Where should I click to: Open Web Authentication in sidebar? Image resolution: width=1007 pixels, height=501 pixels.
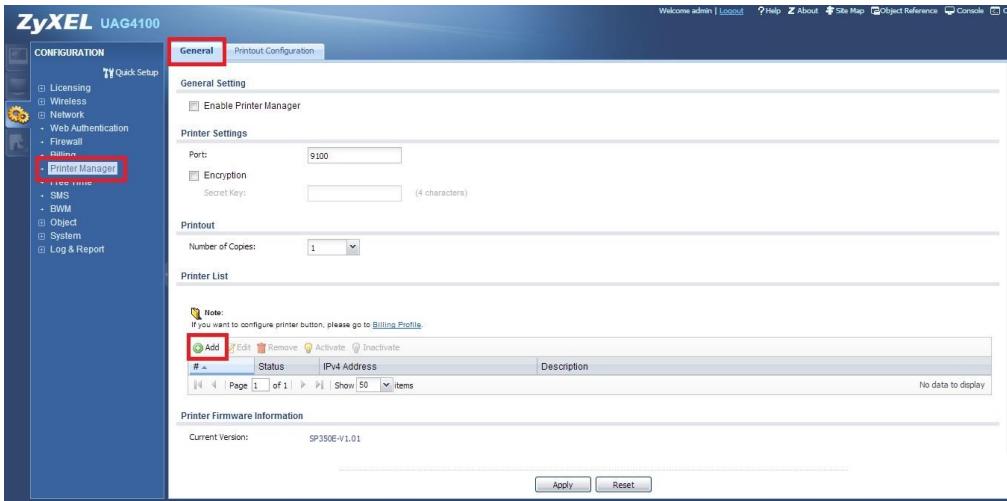click(89, 128)
